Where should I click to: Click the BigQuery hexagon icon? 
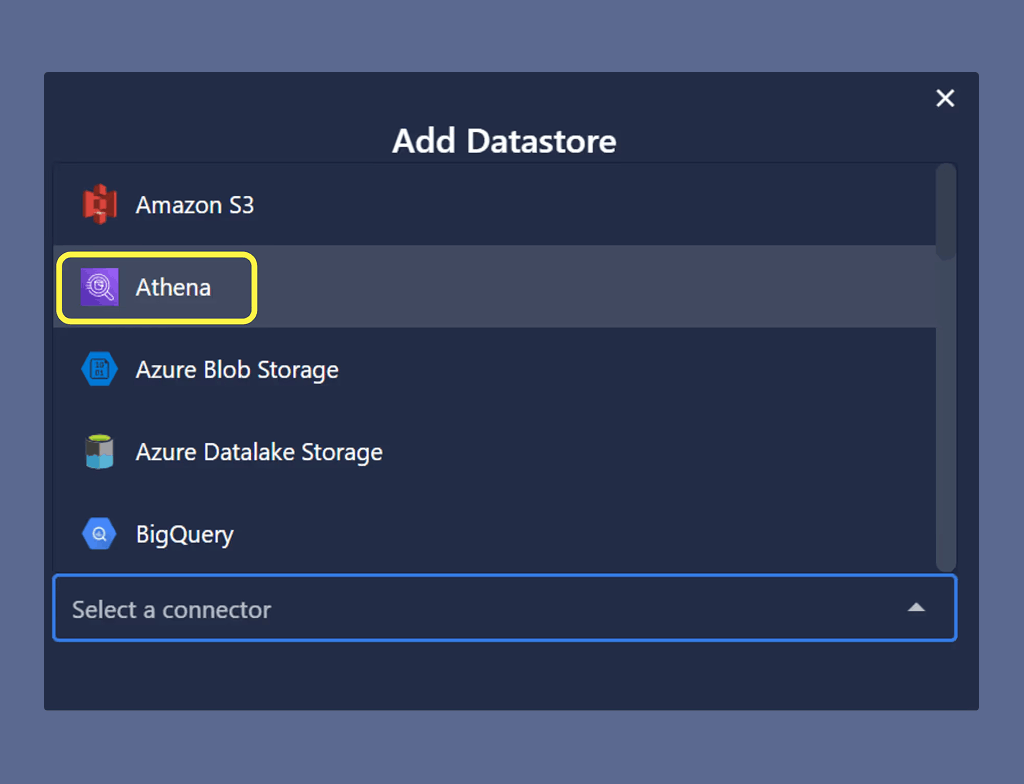tap(99, 534)
